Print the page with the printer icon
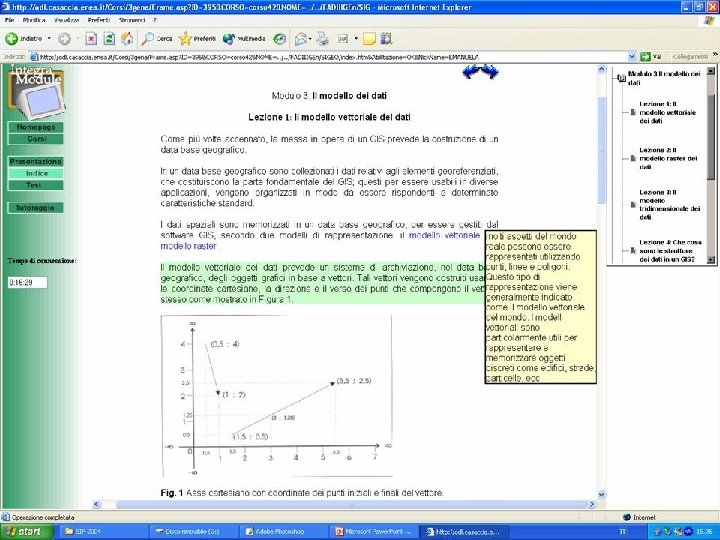720x540 pixels. click(322, 39)
